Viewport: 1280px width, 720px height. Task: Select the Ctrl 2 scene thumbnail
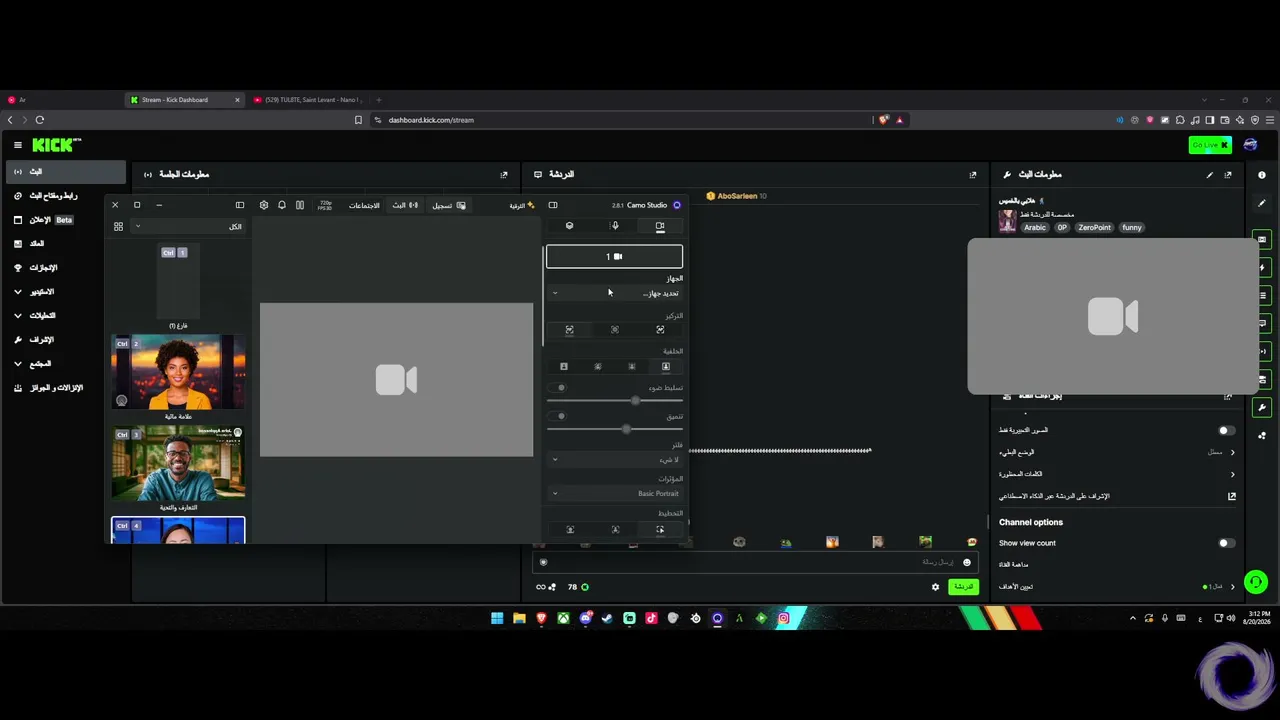178,372
